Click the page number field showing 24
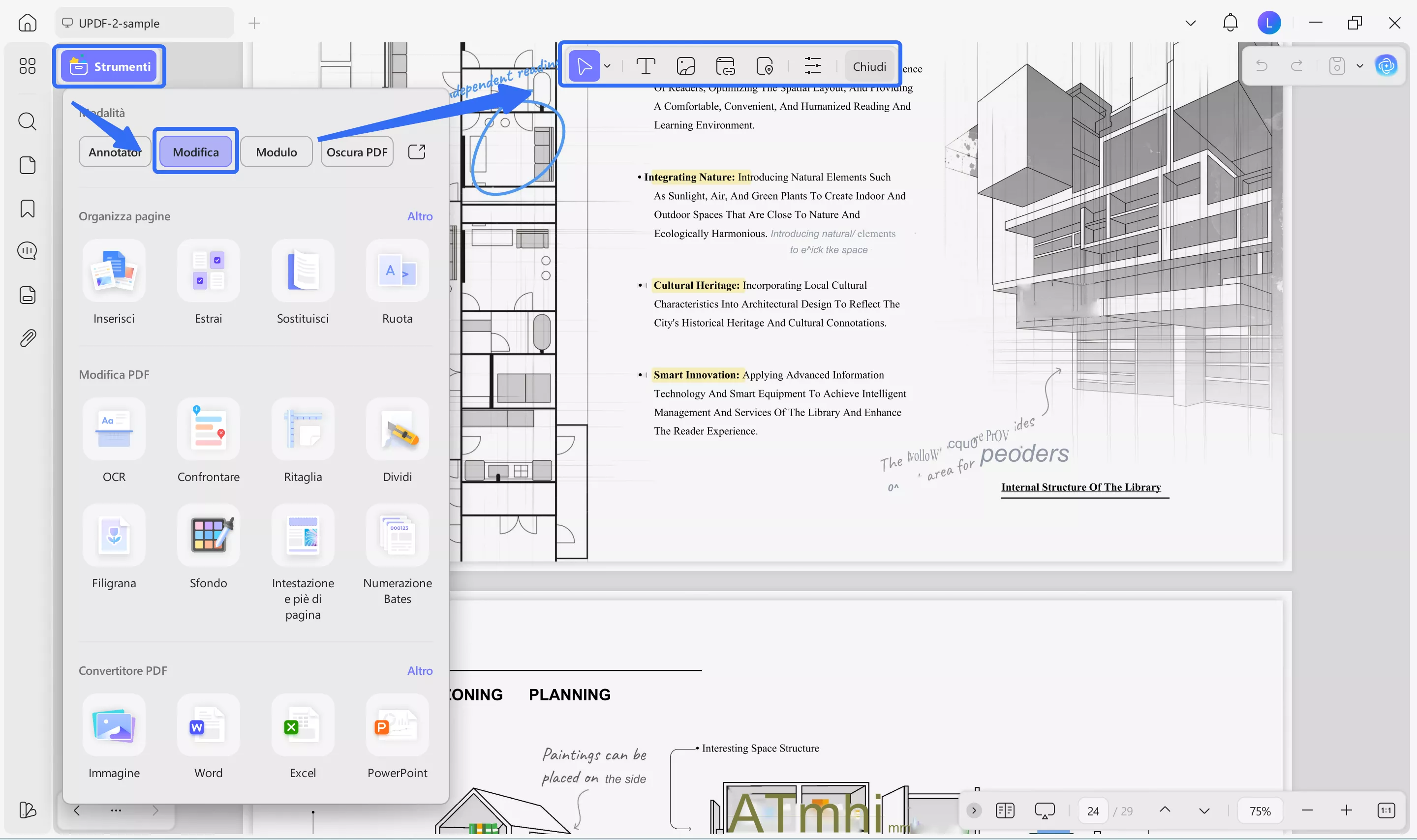 pos(1093,810)
